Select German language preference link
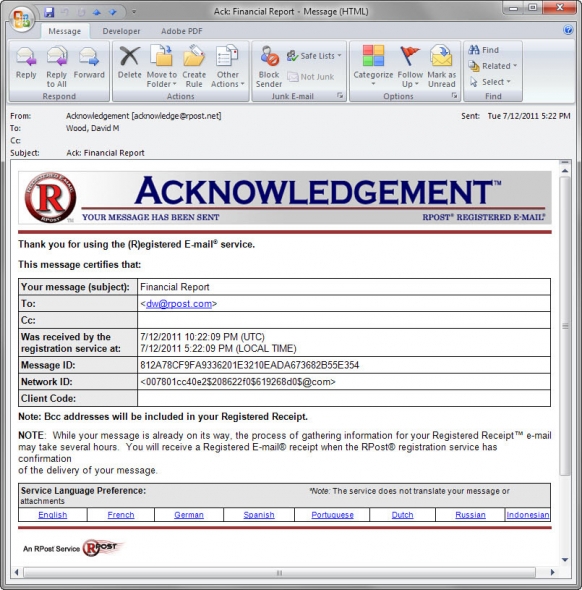The width and height of the screenshot is (582, 590). click(x=189, y=515)
